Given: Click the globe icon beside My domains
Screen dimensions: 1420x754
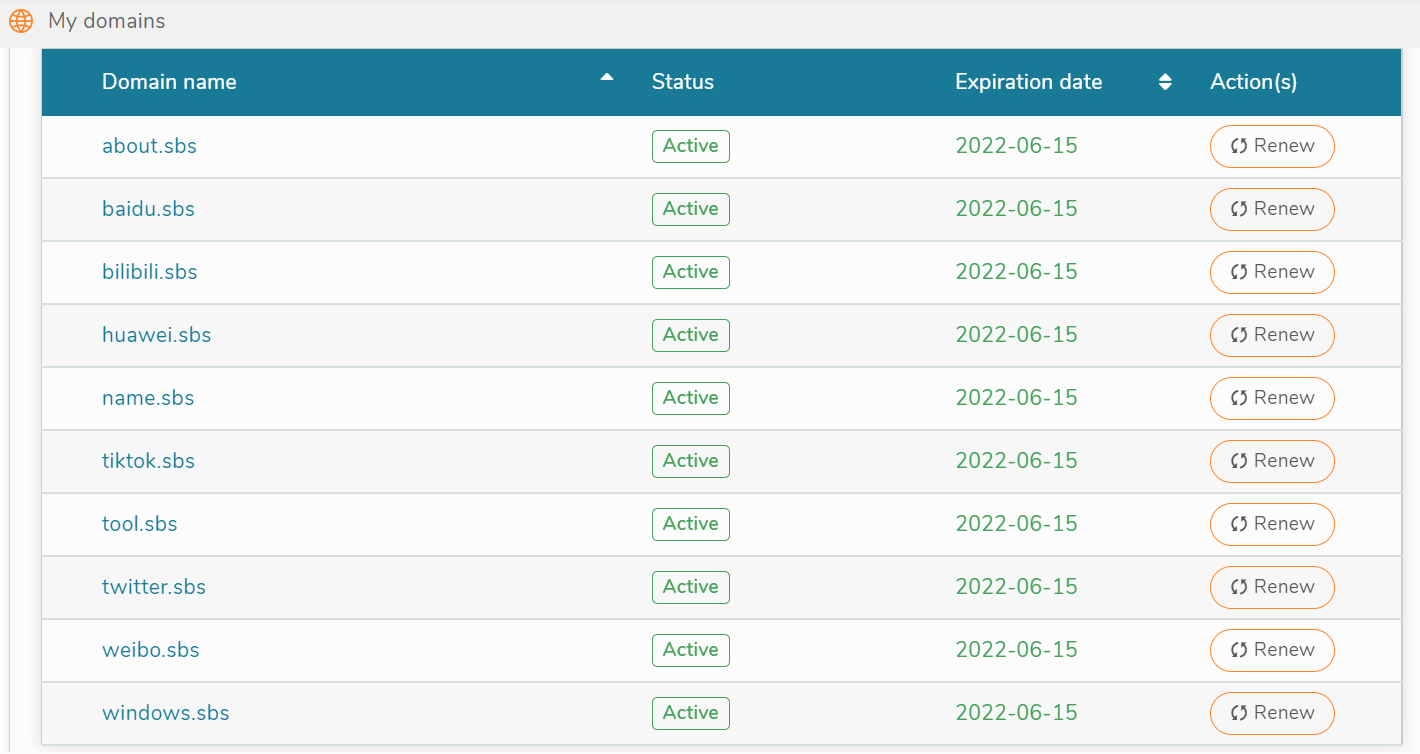Looking at the screenshot, I should click(x=21, y=21).
